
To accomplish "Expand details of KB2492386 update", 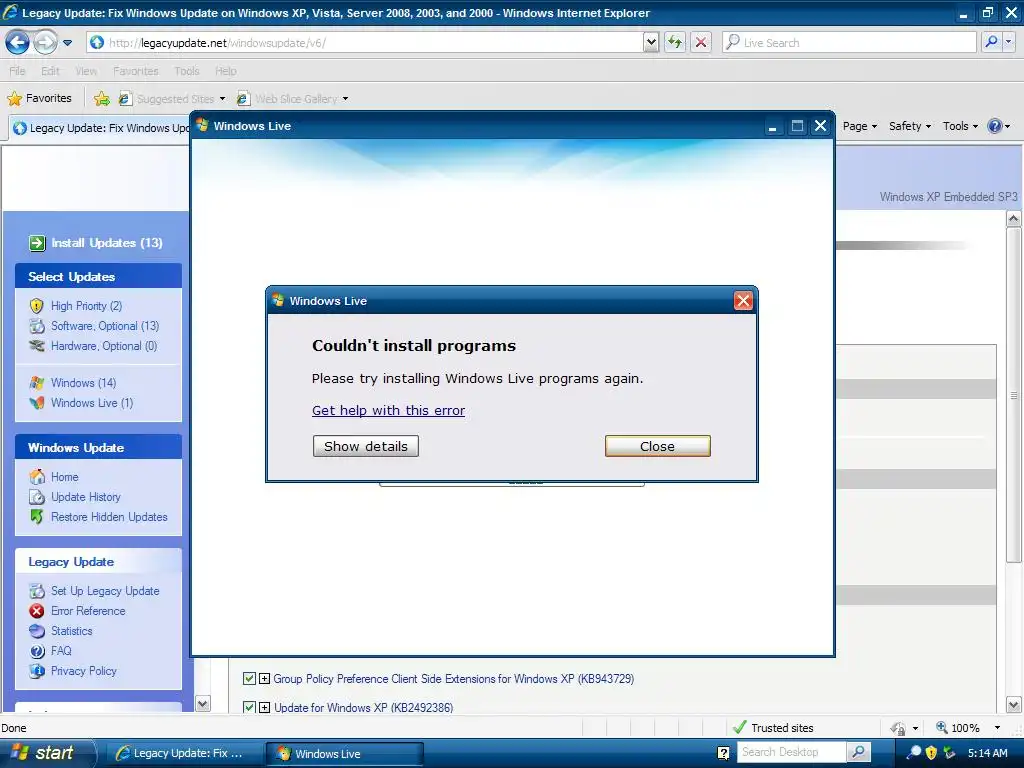I will (x=264, y=707).
